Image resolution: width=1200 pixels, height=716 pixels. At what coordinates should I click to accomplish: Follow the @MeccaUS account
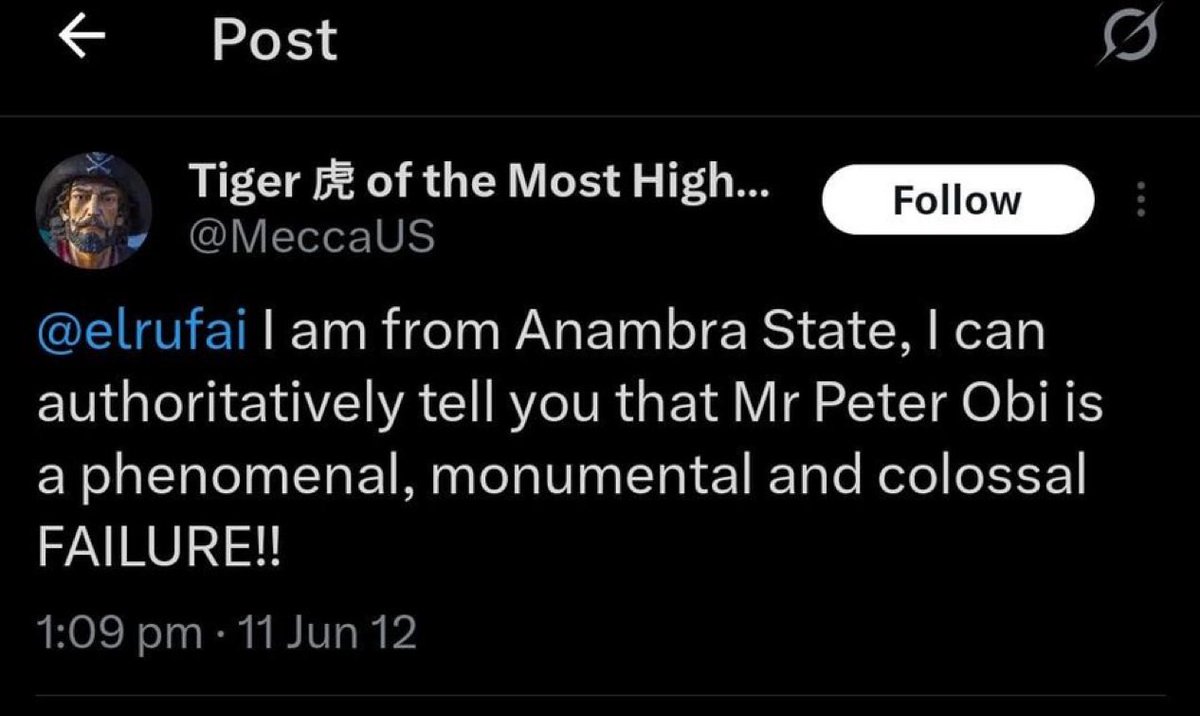pyautogui.click(x=957, y=200)
